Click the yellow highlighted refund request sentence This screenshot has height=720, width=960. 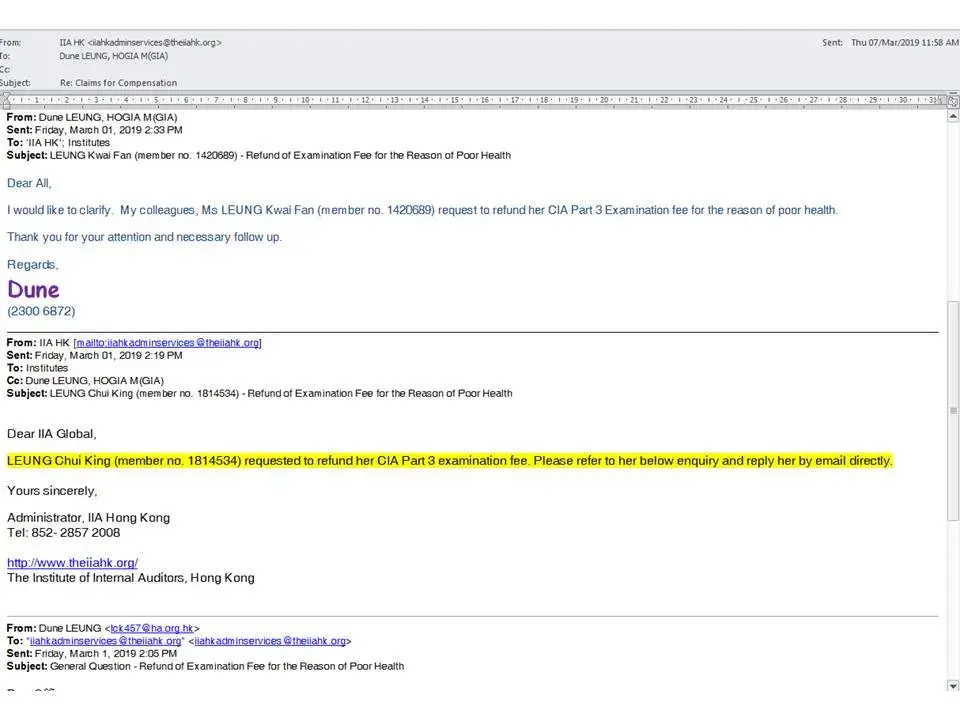click(x=449, y=461)
